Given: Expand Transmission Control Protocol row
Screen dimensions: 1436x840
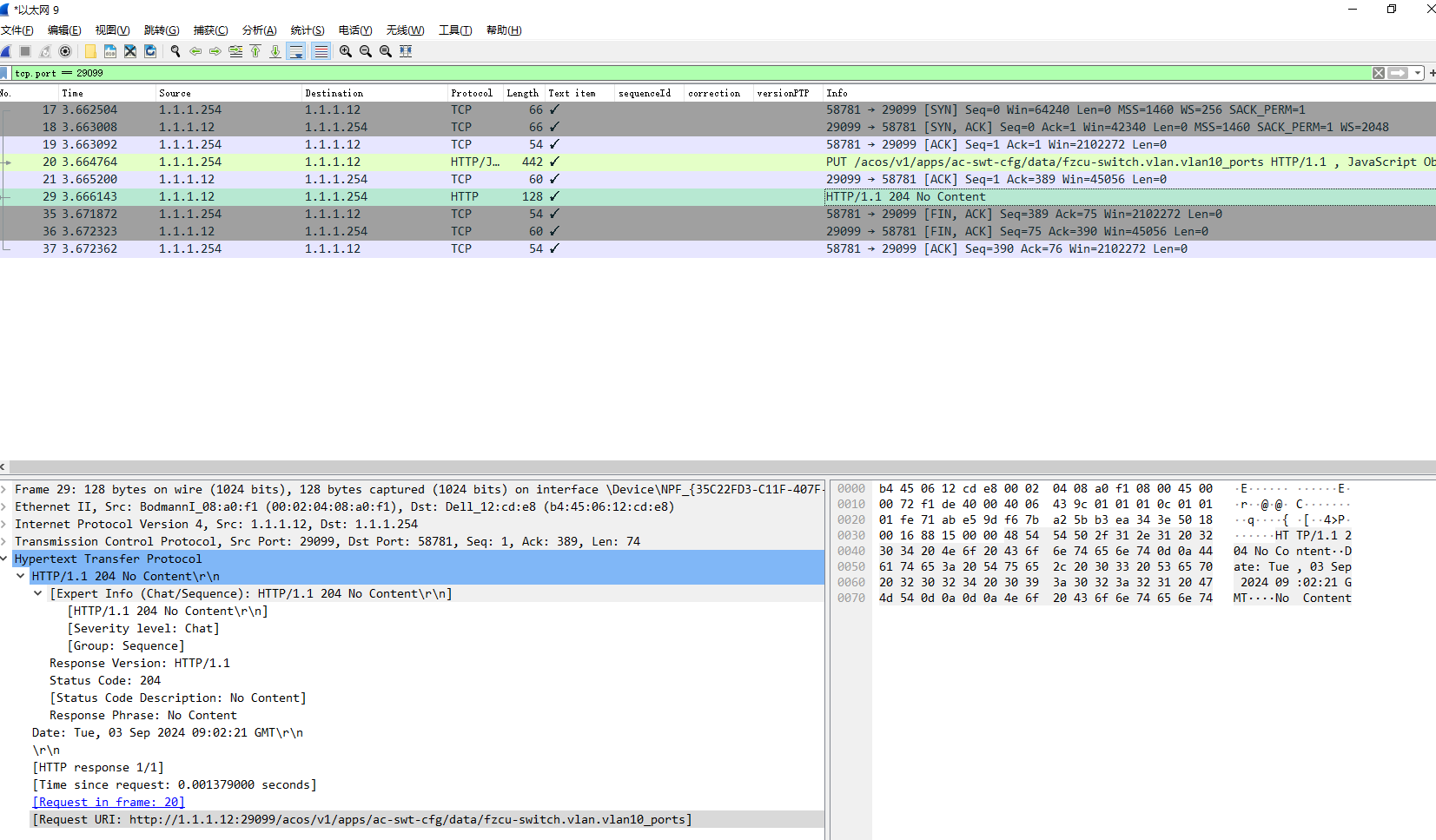Looking at the screenshot, I should (5, 542).
